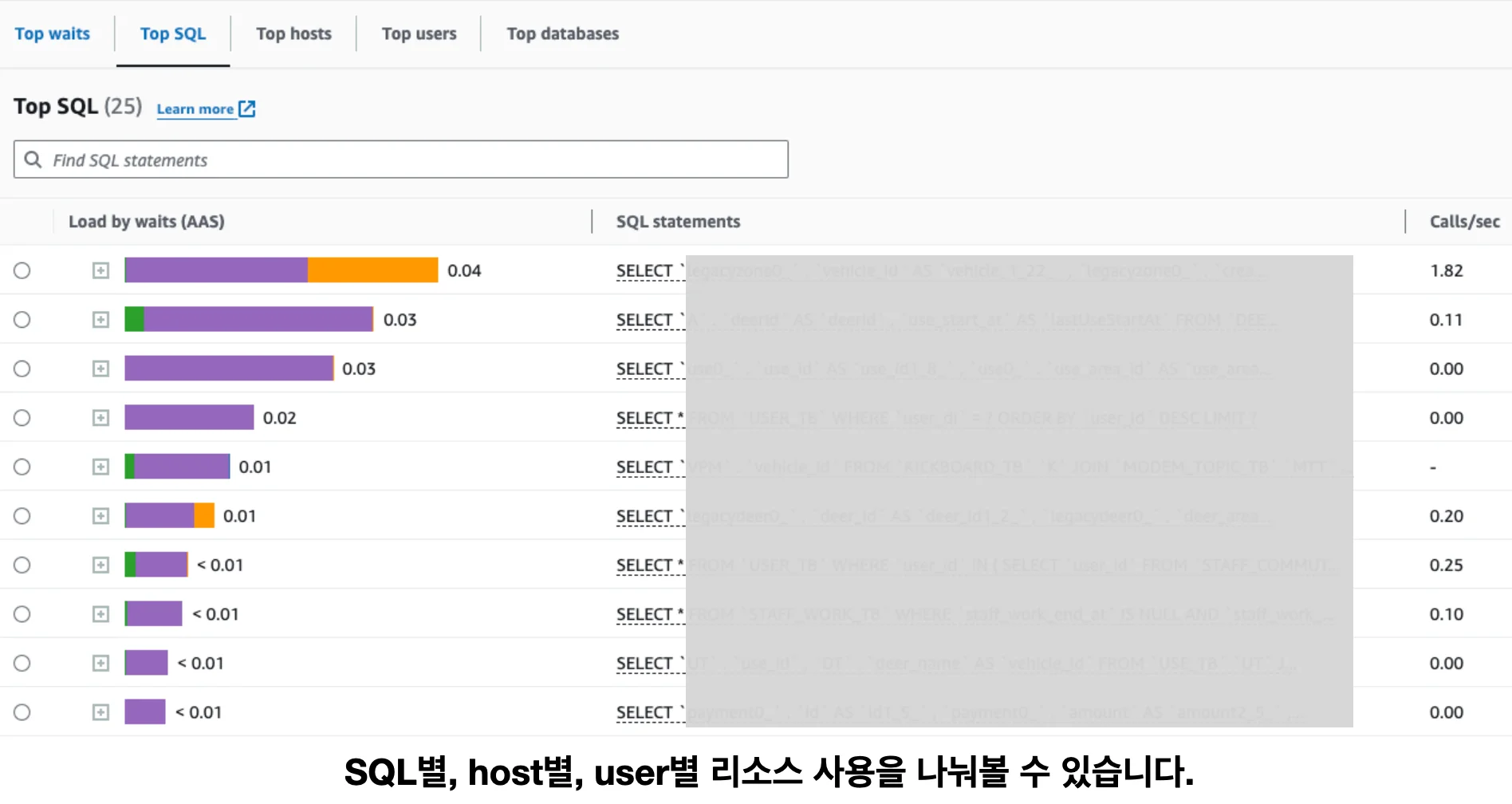Open the Top hosts tab
Image resolution: width=1512 pixels, height=804 pixels.
coord(293,33)
